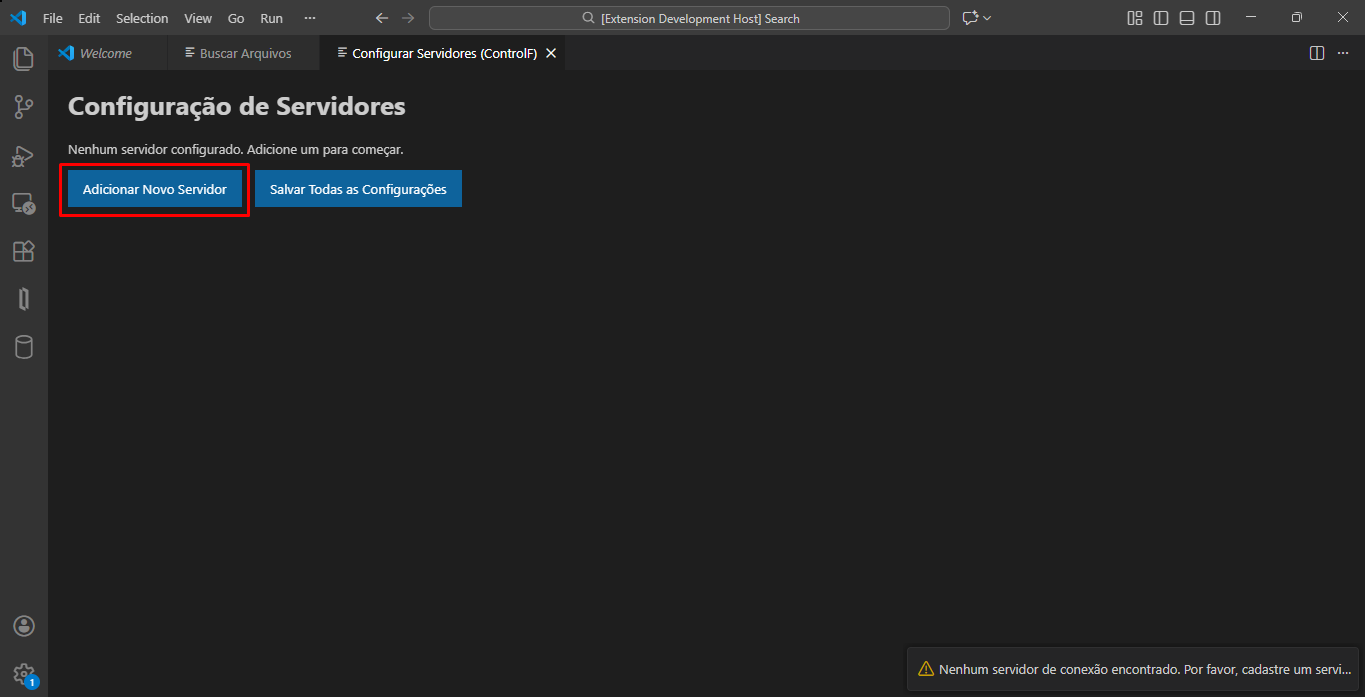The width and height of the screenshot is (1365, 697).
Task: Click the warning notification about no server
Action: [1135, 669]
